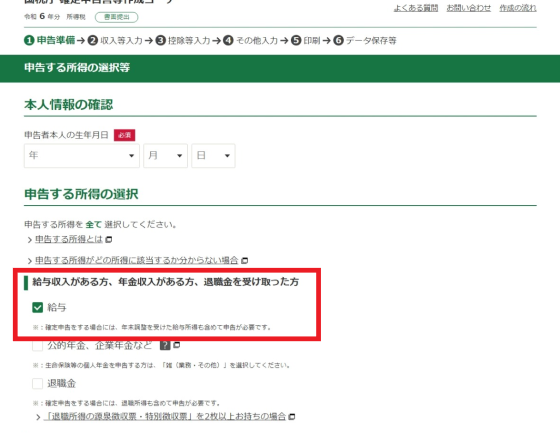Click external-window icon after 申告する所得とは
This screenshot has width=560, height=433.
[x=109, y=239]
